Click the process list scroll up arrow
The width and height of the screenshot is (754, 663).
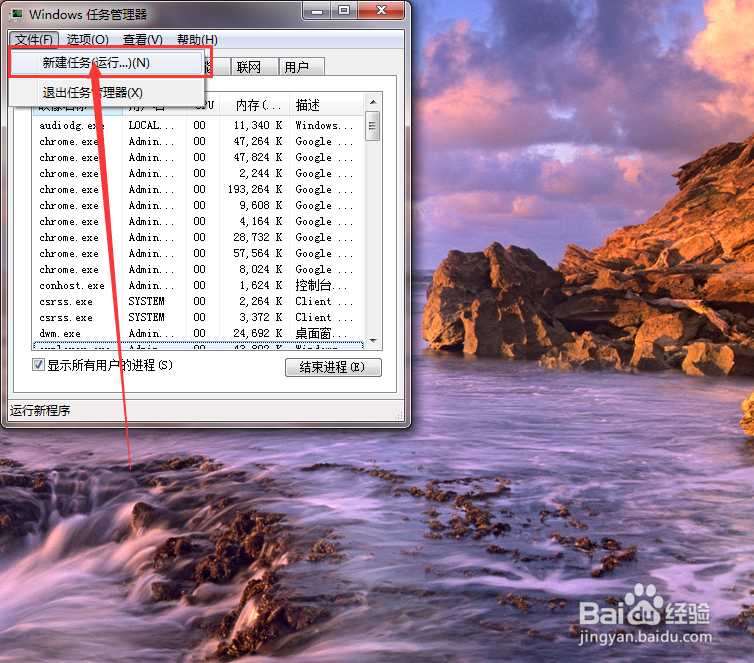(x=373, y=102)
